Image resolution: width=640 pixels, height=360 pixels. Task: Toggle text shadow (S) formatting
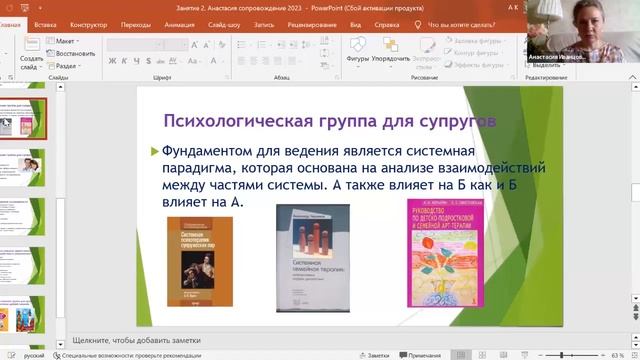point(149,61)
